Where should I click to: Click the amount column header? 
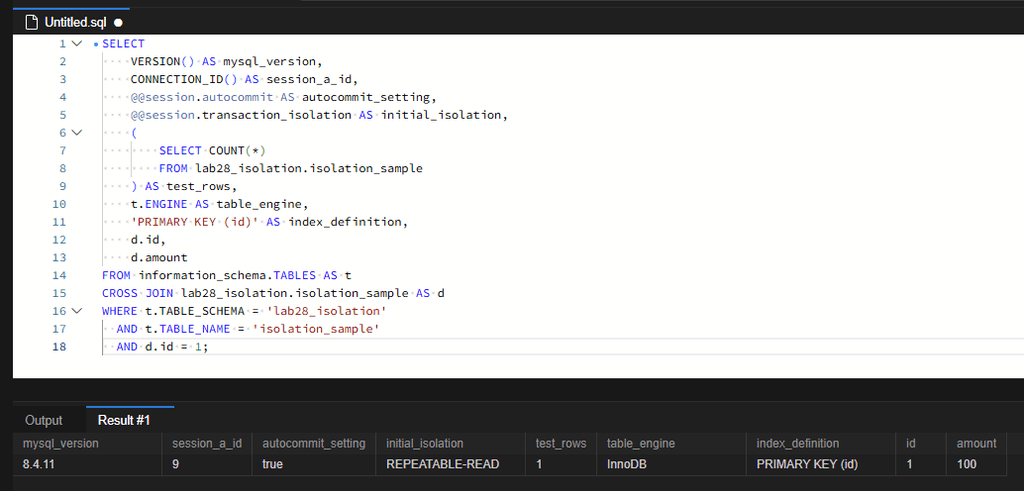(x=976, y=443)
